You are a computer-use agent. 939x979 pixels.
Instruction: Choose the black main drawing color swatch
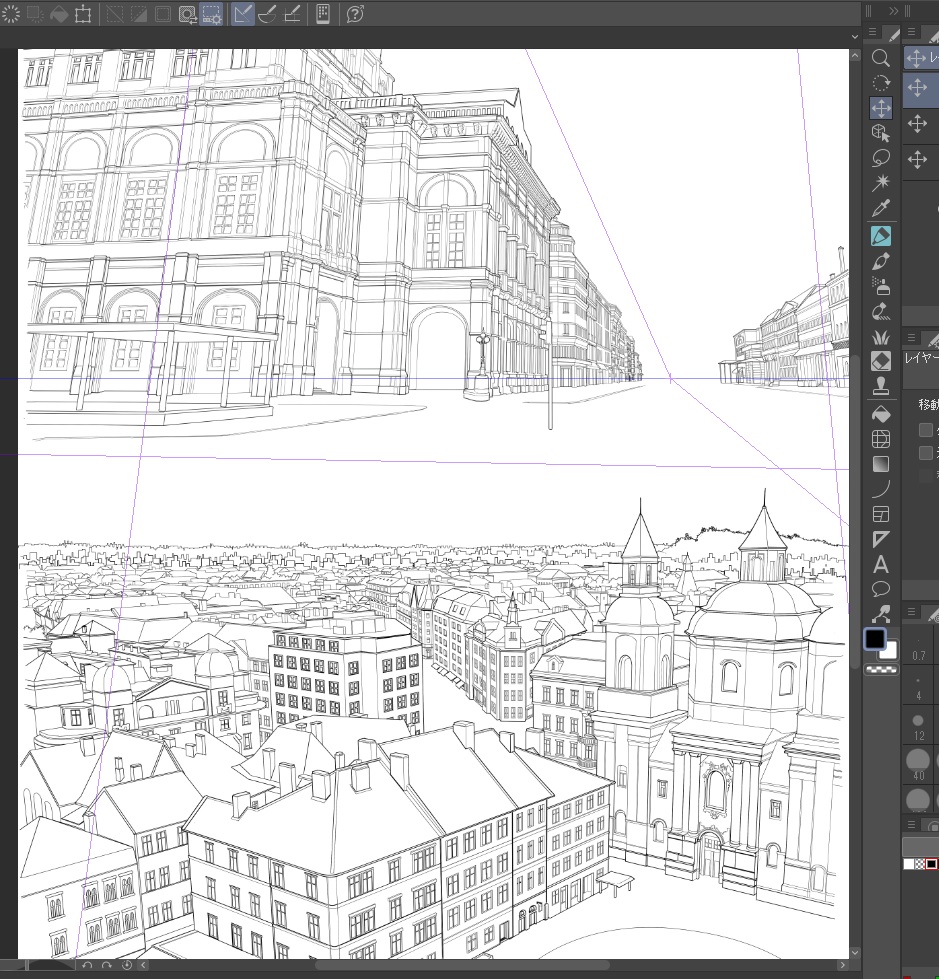pos(875,639)
